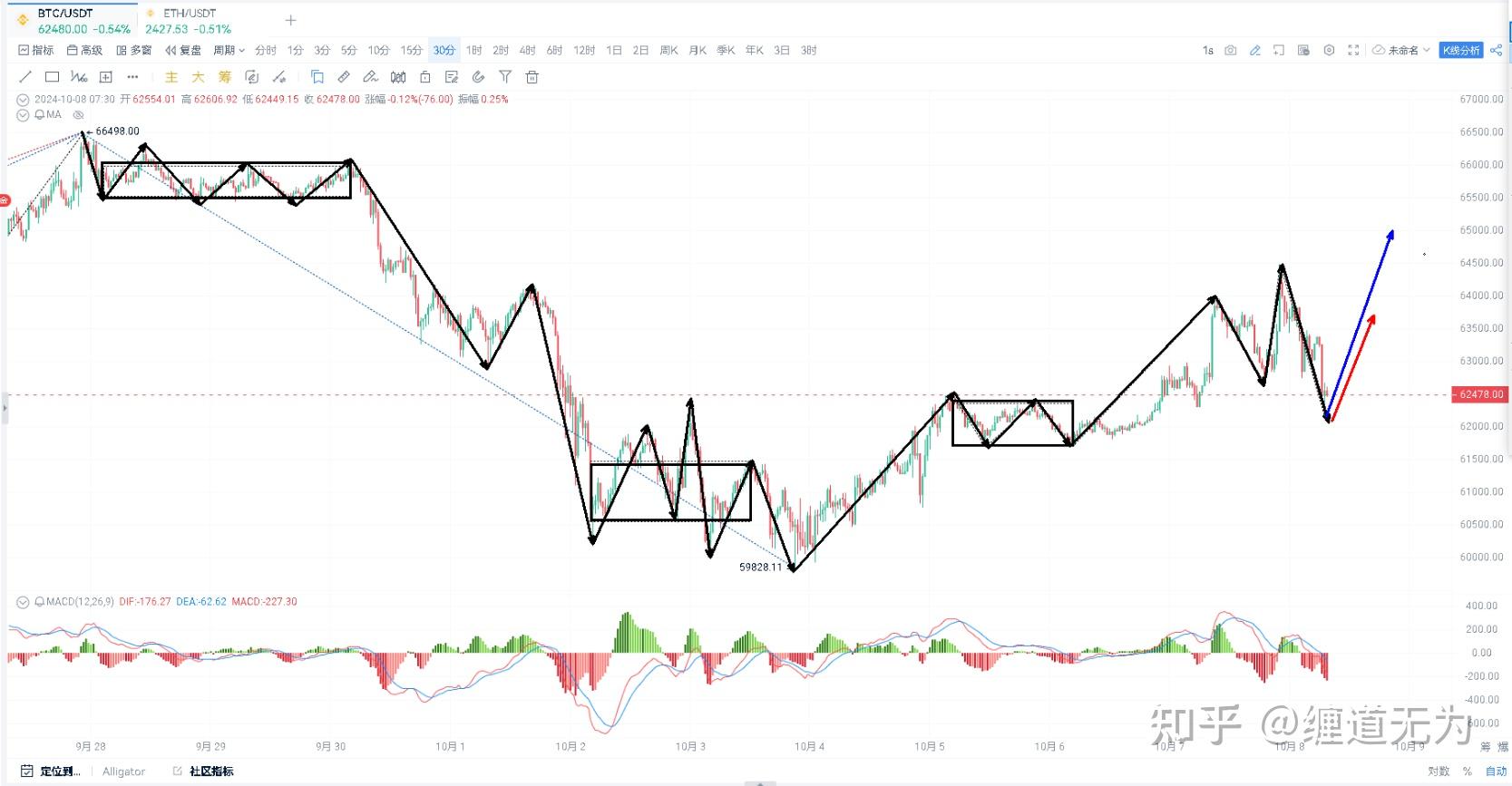
Task: Open the 高级 advanced button
Action: pyautogui.click(x=84, y=51)
